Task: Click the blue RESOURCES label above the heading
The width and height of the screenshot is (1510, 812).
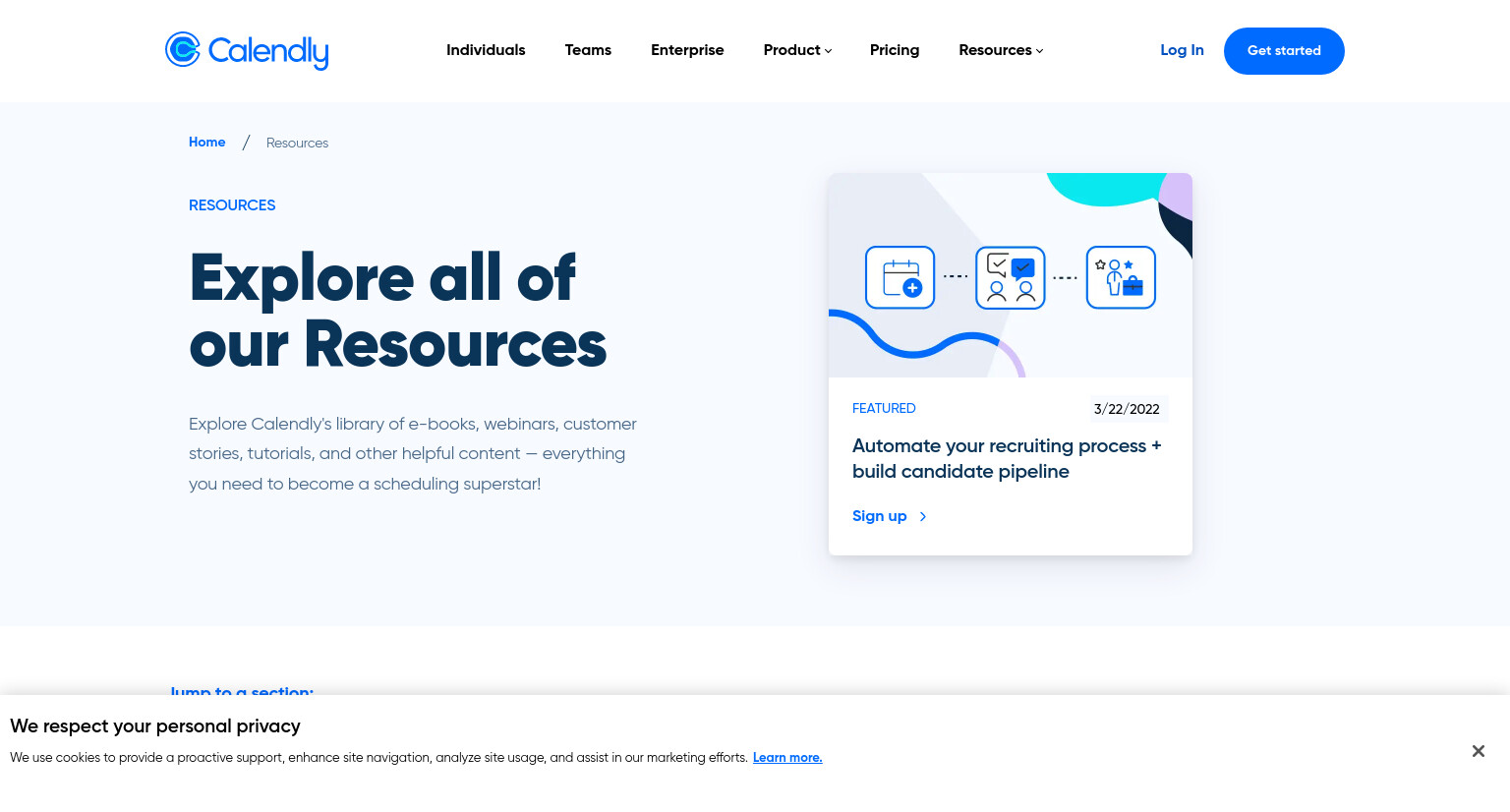Action: point(232,205)
